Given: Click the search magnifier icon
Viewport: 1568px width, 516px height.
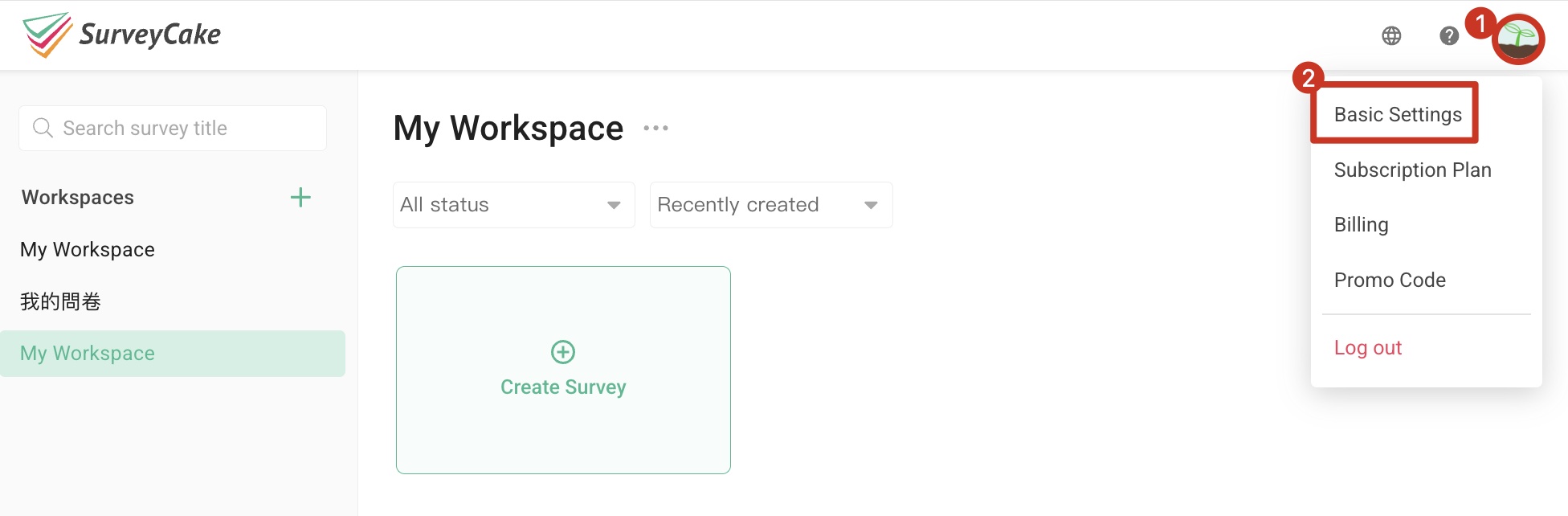Looking at the screenshot, I should pos(43,128).
